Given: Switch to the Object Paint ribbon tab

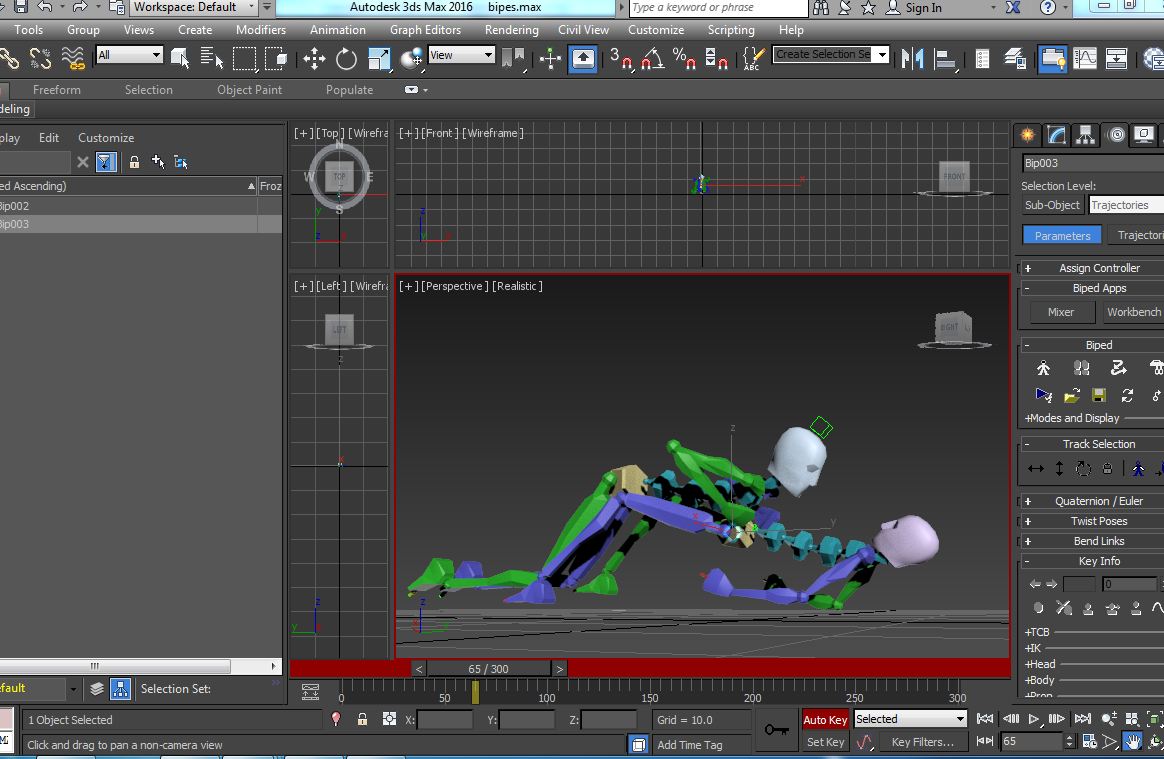Looking at the screenshot, I should coord(249,90).
